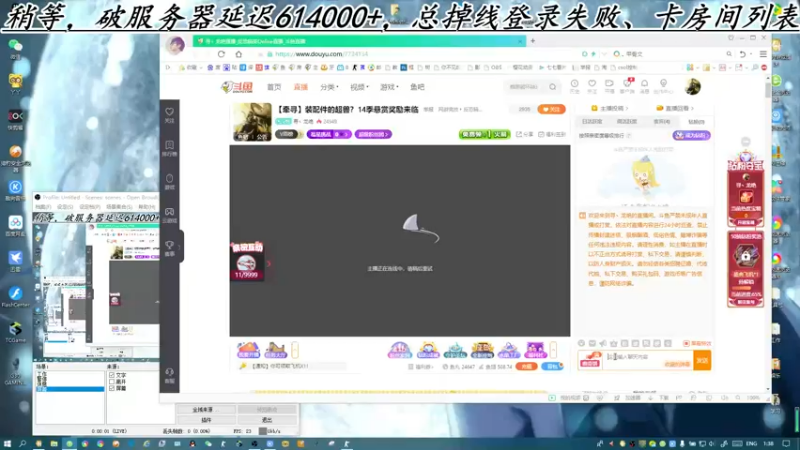
Task: Open the Help menu in OBS
Action: pyautogui.click(x=146, y=207)
